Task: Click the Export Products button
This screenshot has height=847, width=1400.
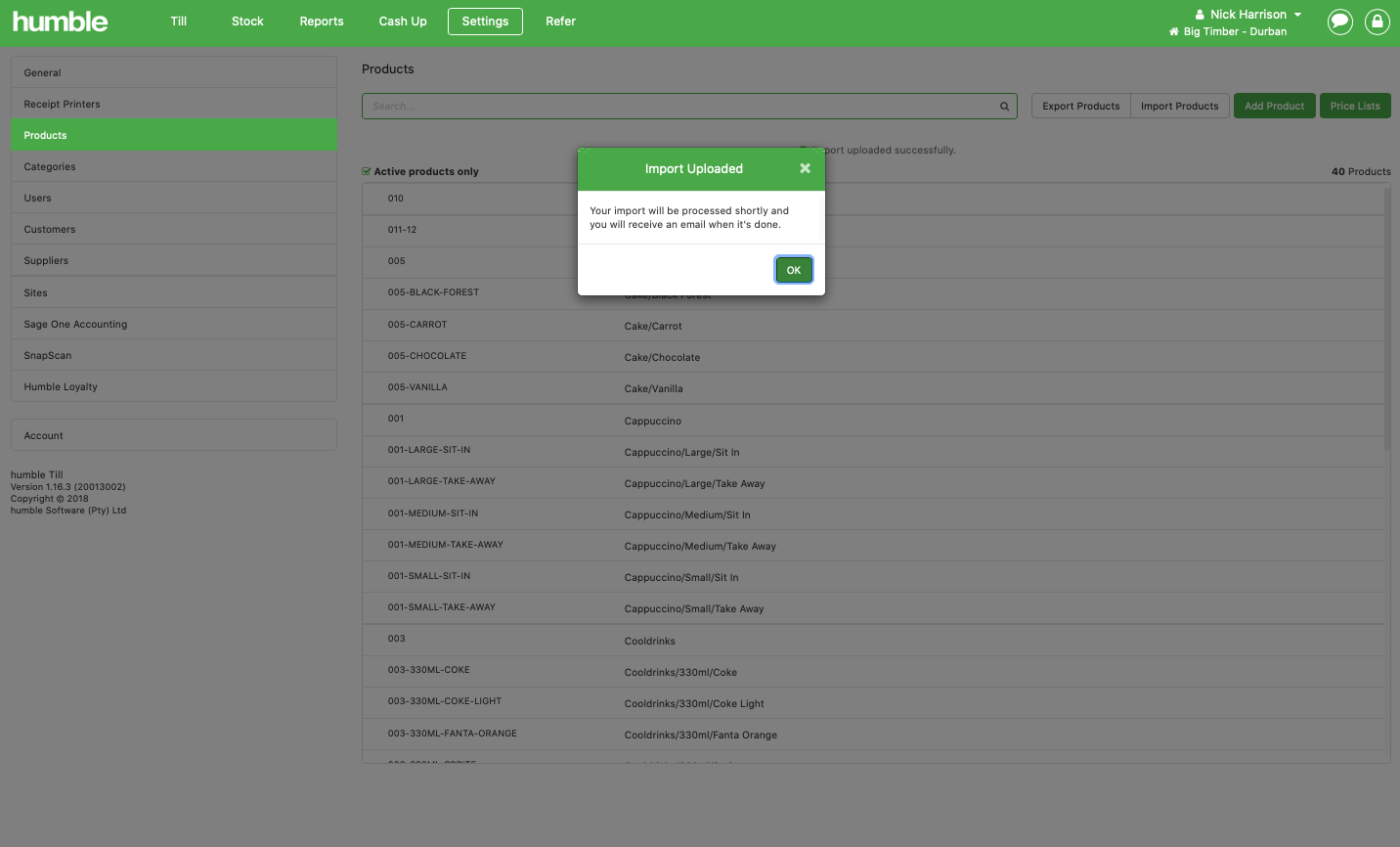Action: coord(1079,106)
